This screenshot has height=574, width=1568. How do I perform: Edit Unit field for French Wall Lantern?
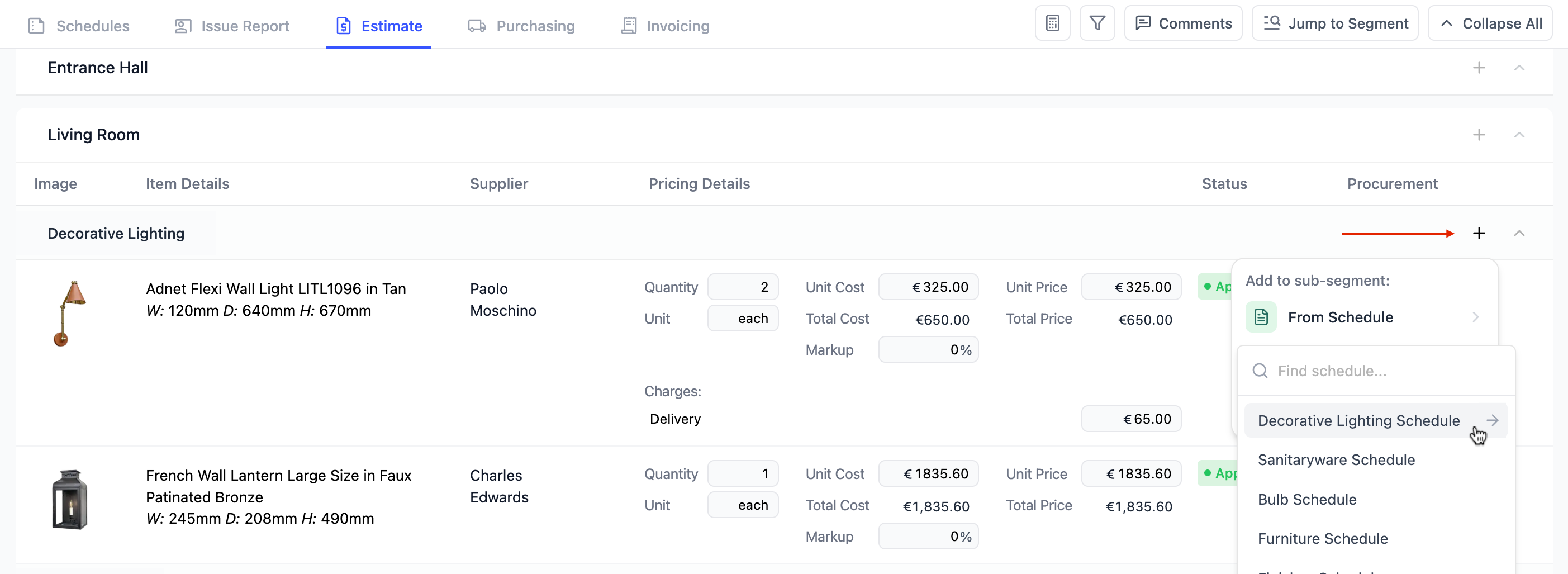click(x=743, y=505)
